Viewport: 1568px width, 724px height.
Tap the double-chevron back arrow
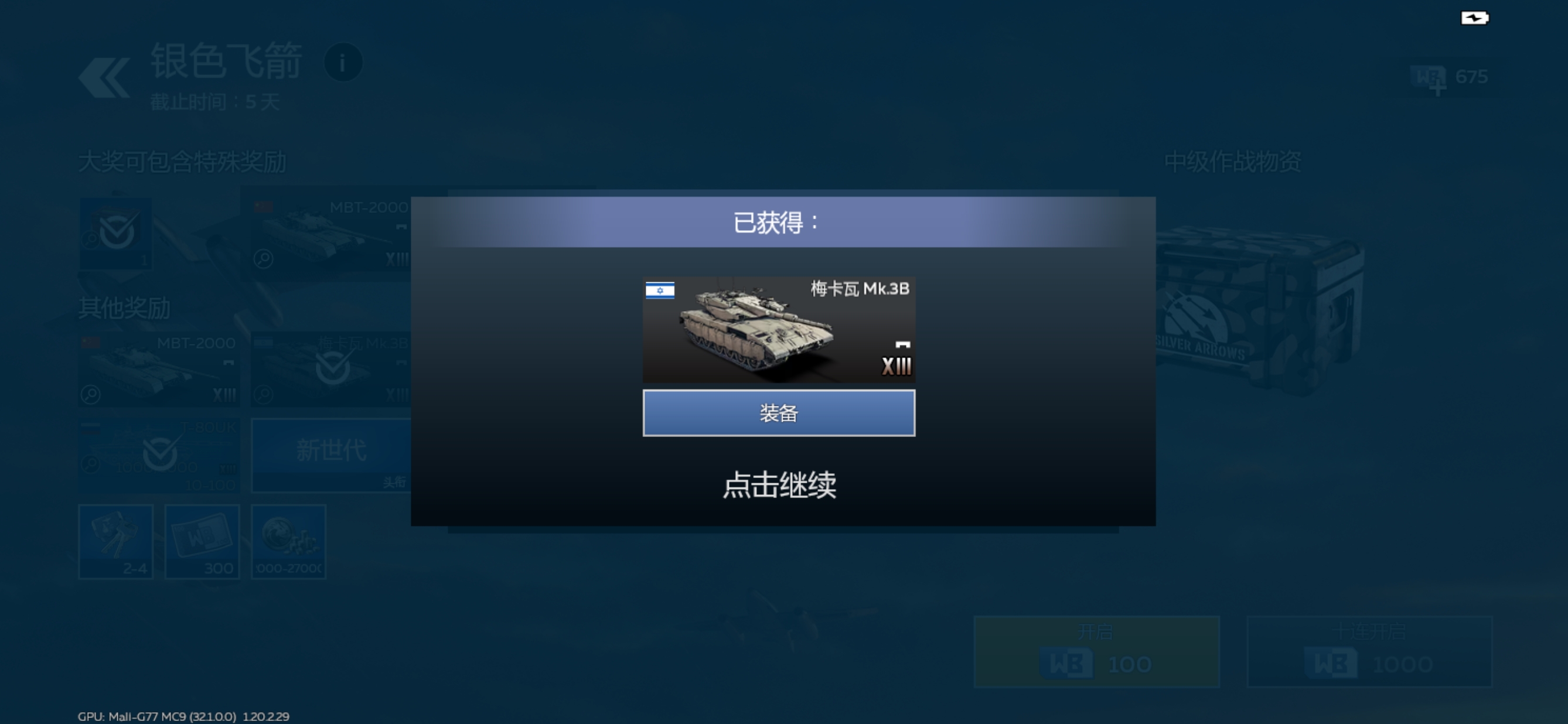pos(104,77)
